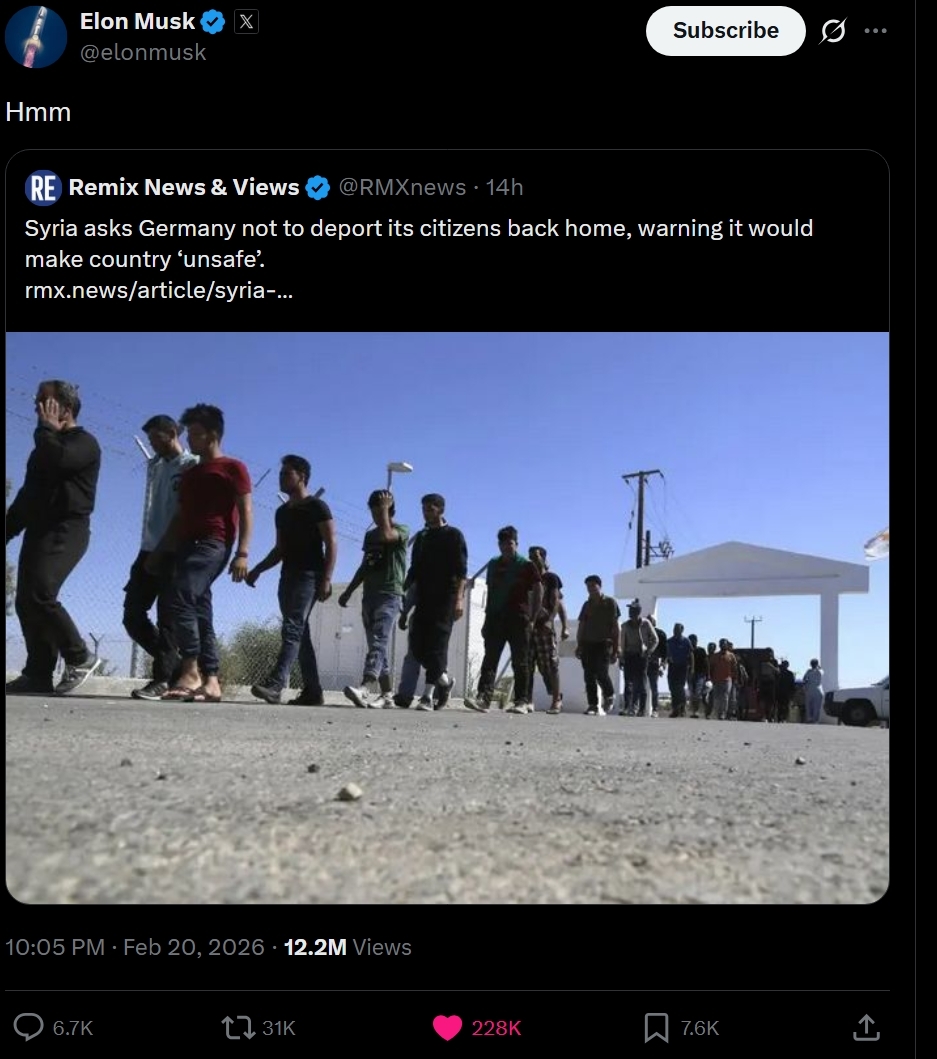The width and height of the screenshot is (937, 1059).
Task: Open Elon Musk's rocket profile avatar
Action: click(36, 36)
